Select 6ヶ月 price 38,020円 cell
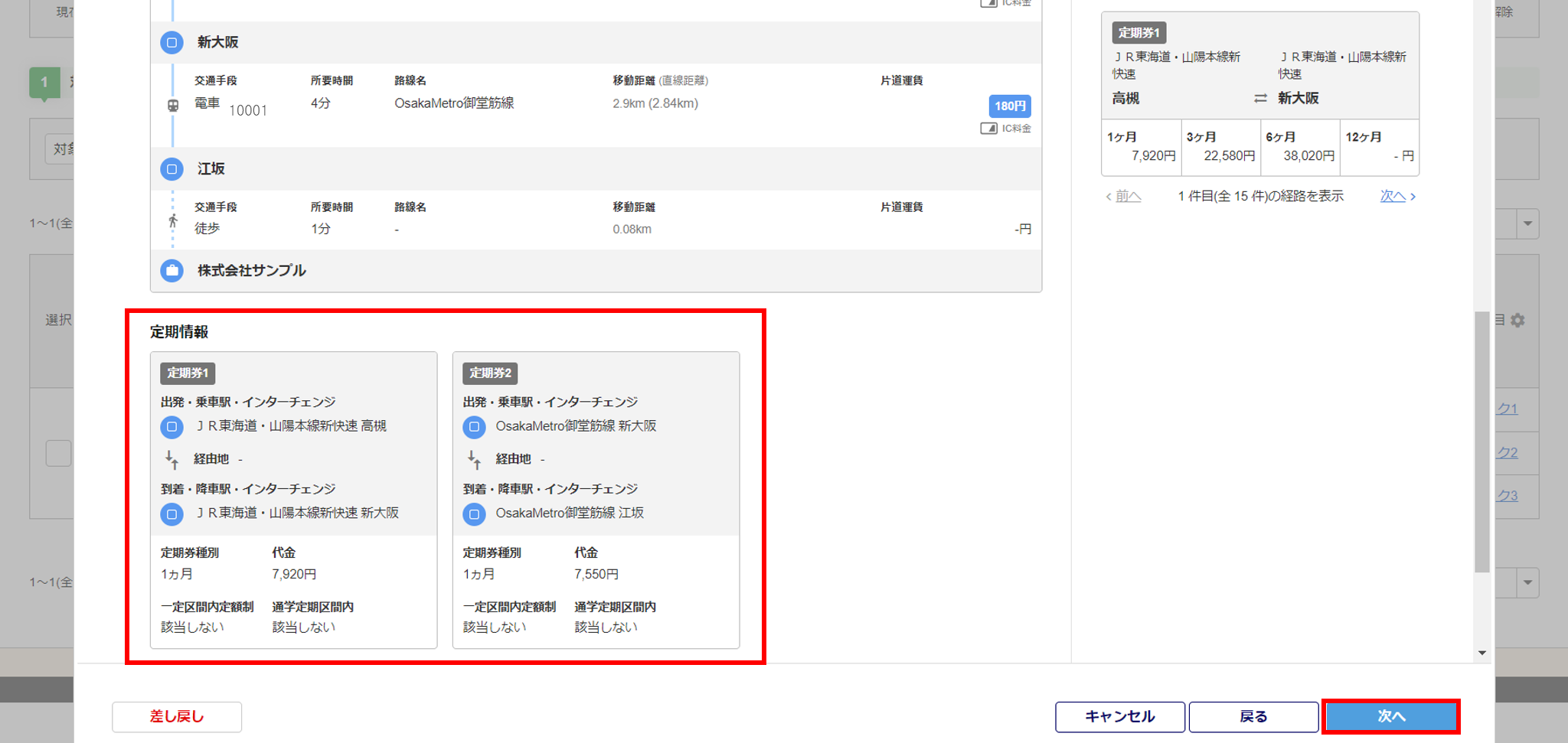The image size is (1568, 743). tap(1300, 147)
